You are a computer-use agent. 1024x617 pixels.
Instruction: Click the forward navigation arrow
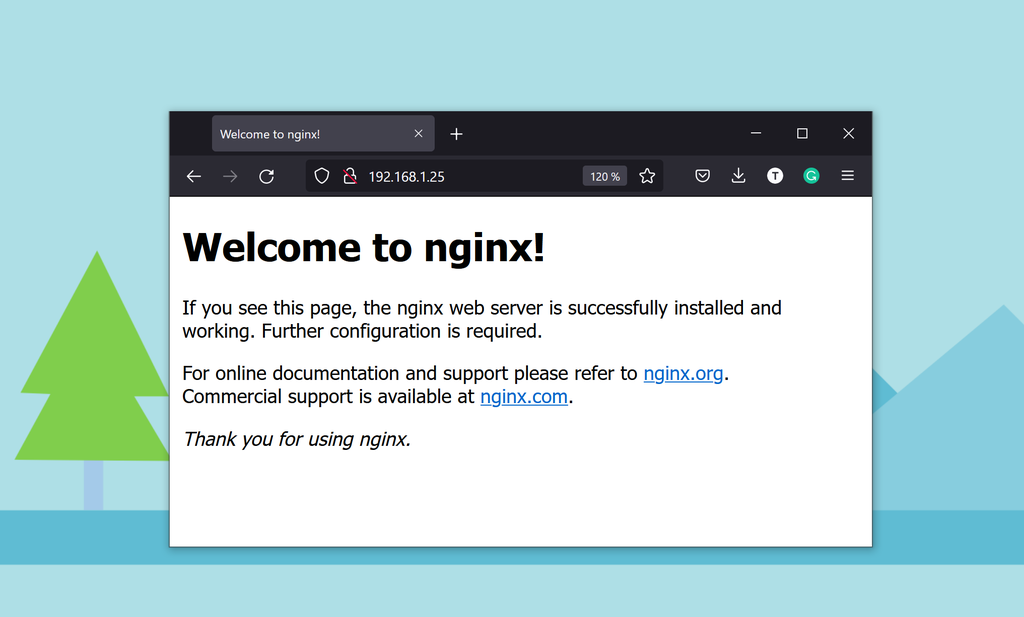click(230, 176)
